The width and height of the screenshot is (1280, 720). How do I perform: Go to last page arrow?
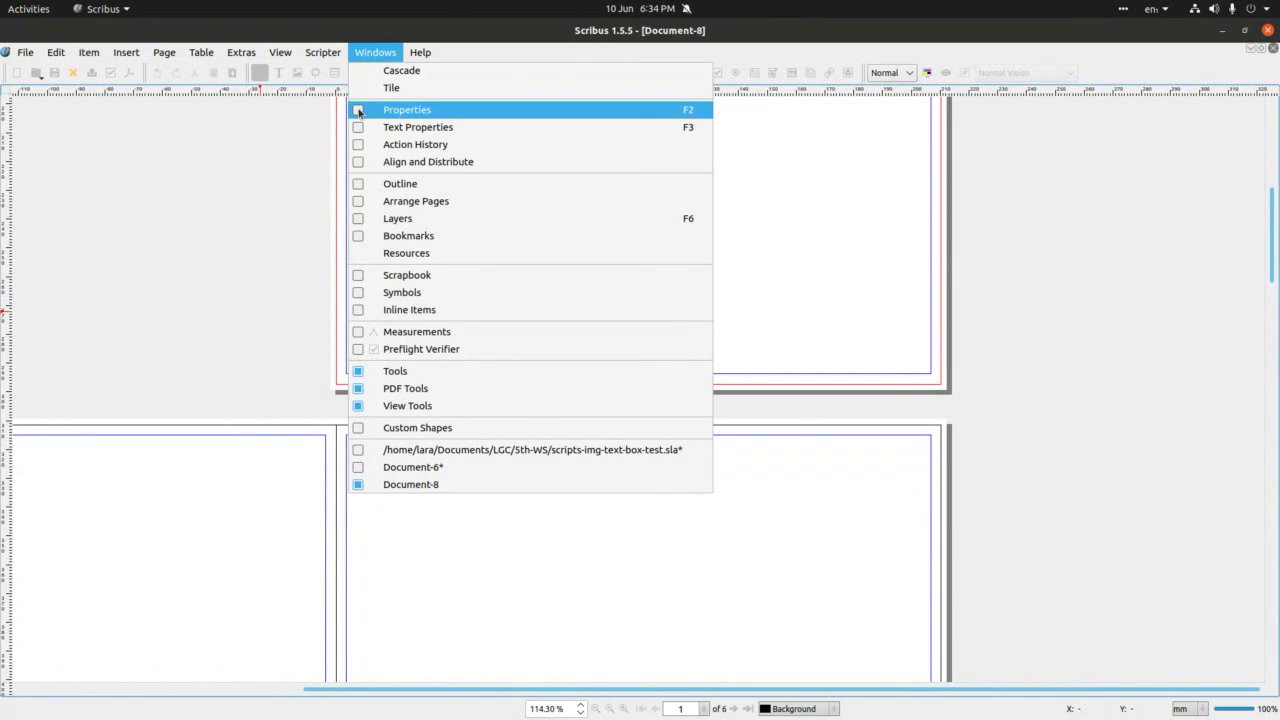[x=747, y=709]
